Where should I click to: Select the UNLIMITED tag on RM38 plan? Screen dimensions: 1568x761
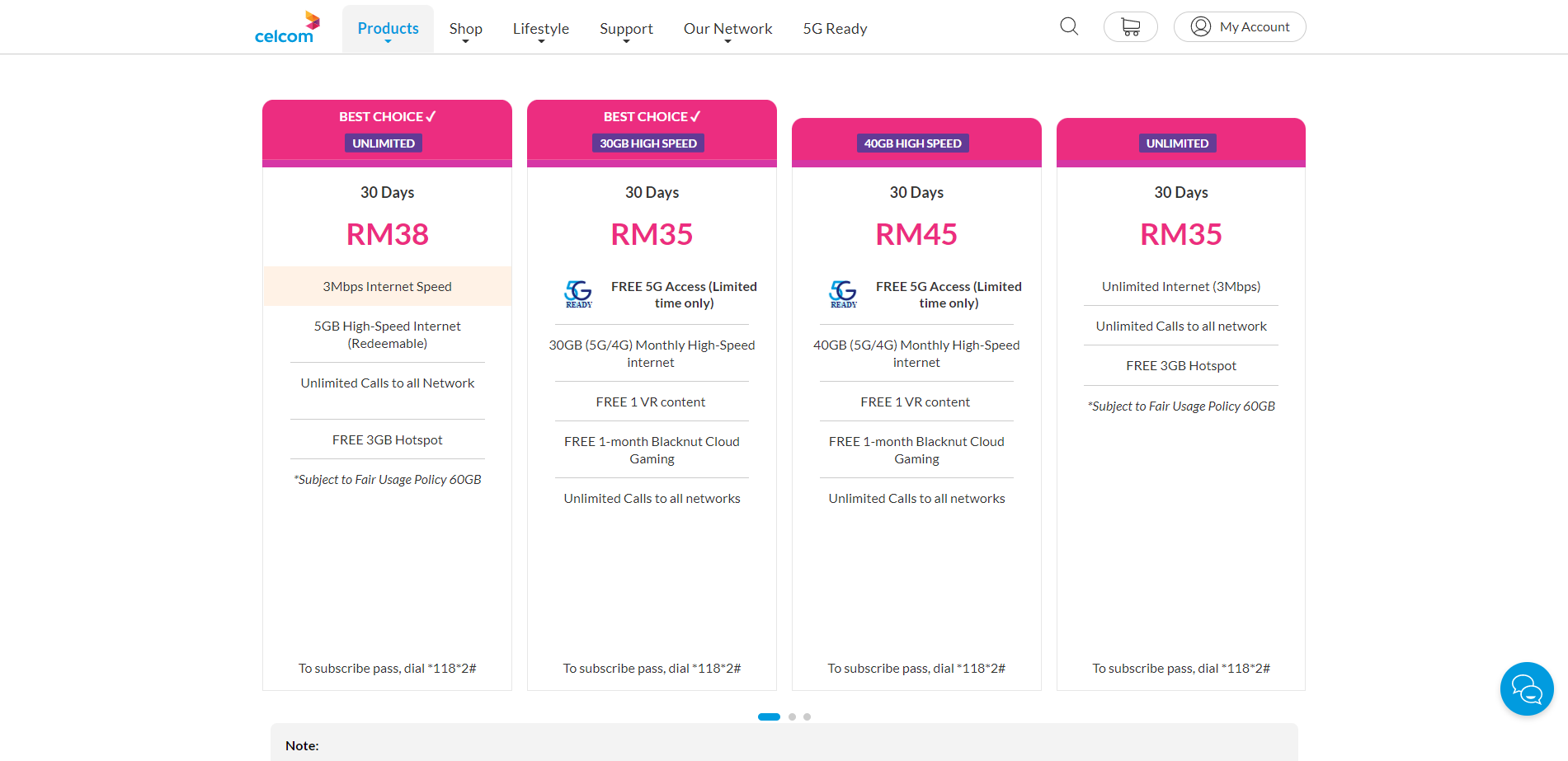point(383,143)
